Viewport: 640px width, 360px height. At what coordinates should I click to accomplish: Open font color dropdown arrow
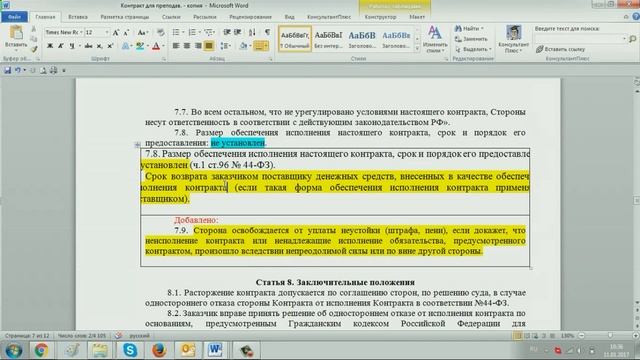tap(163, 46)
